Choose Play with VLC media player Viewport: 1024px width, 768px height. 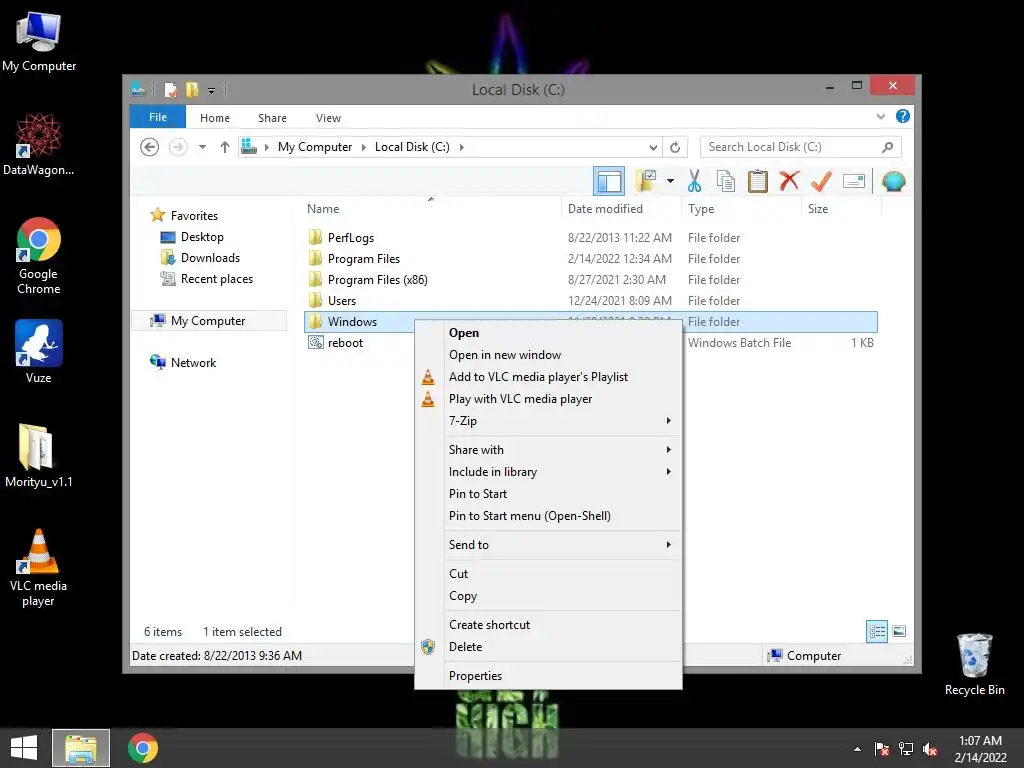(x=549, y=399)
